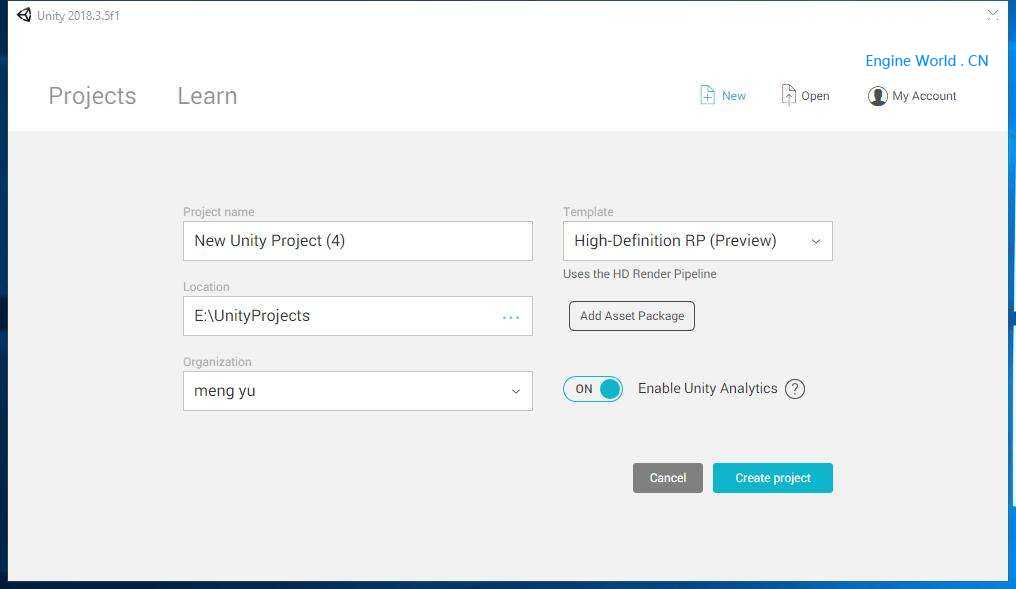Click the Open project document icon
Viewport: 1016px width, 589px height.
coord(788,95)
